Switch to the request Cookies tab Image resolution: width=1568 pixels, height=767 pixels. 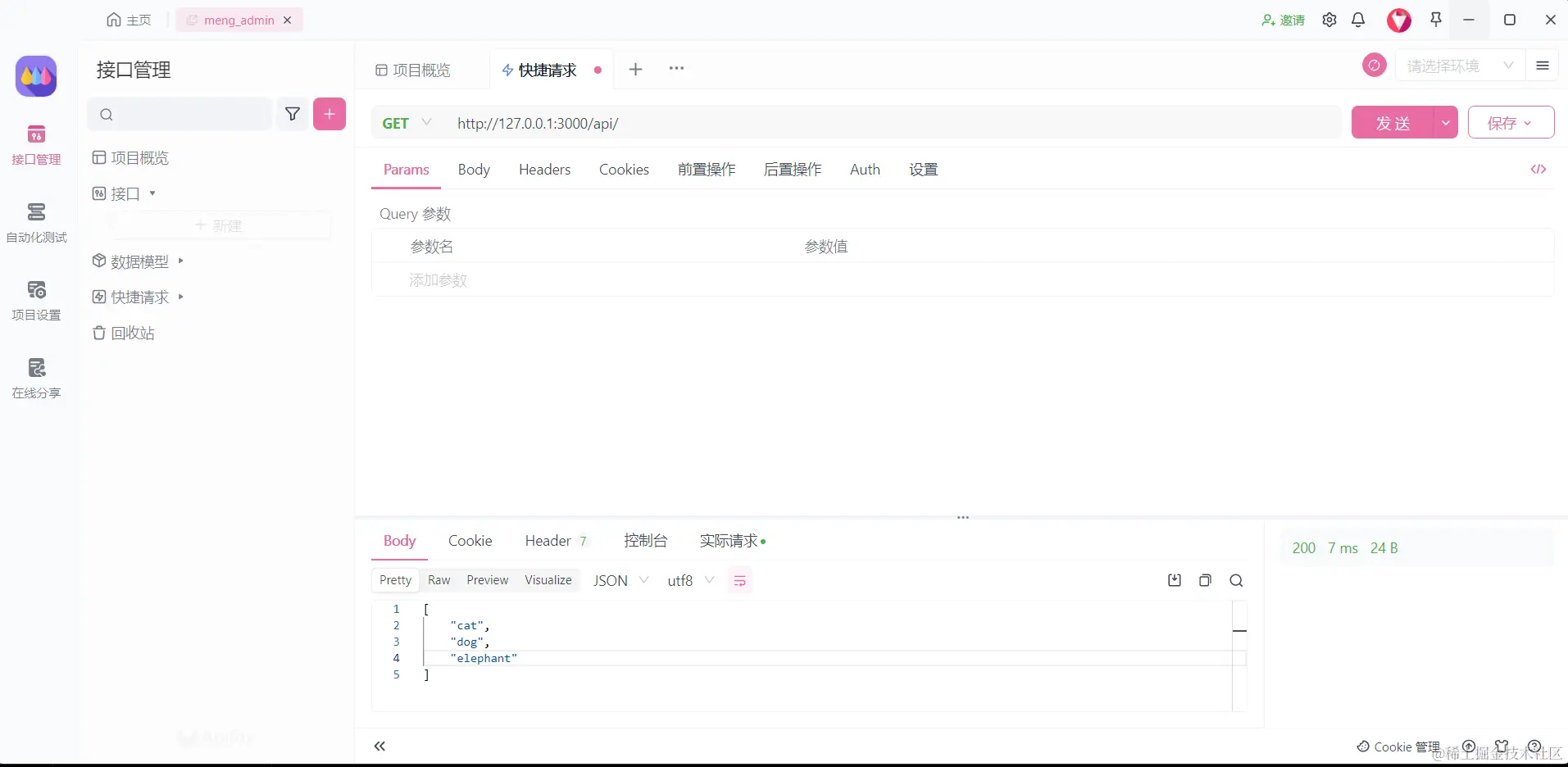click(x=624, y=170)
